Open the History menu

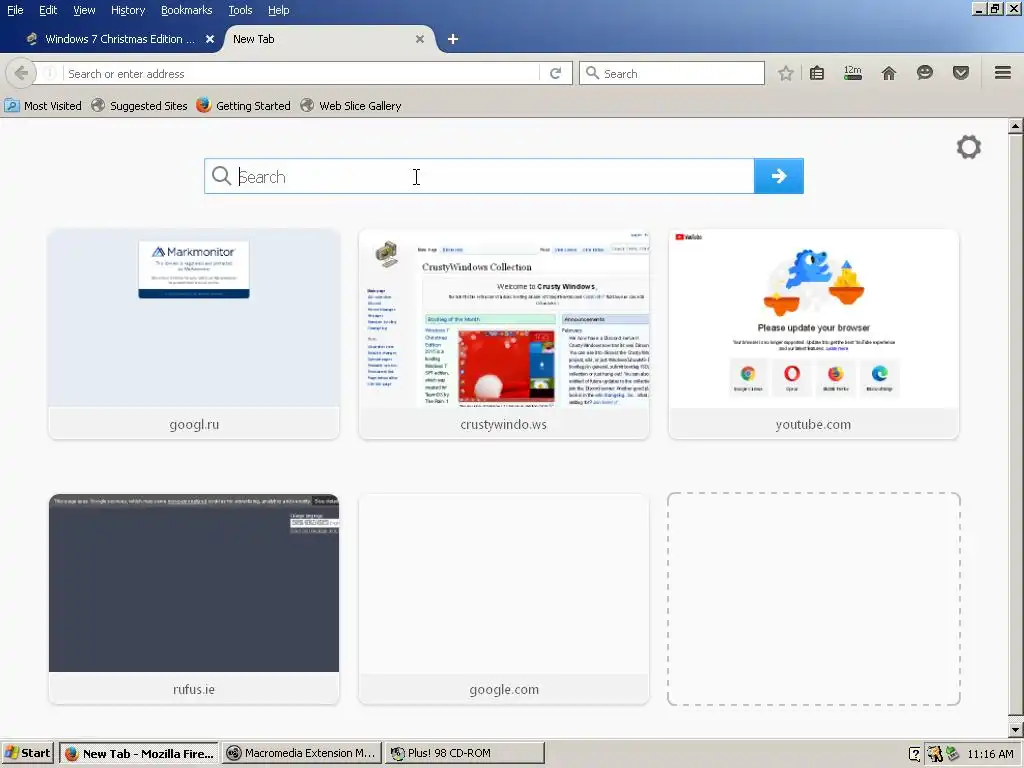click(128, 10)
